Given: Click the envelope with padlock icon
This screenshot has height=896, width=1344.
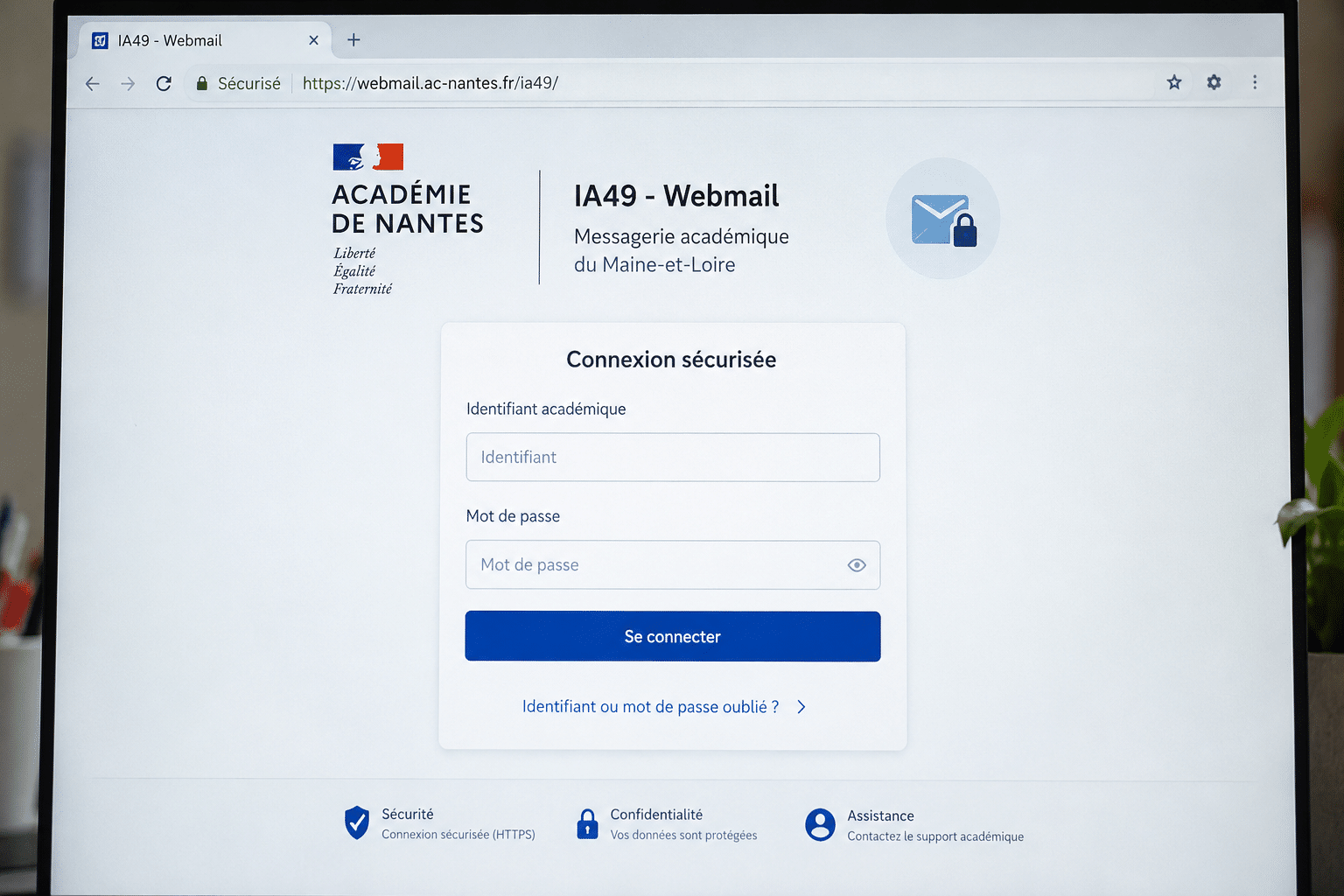Looking at the screenshot, I should [943, 220].
